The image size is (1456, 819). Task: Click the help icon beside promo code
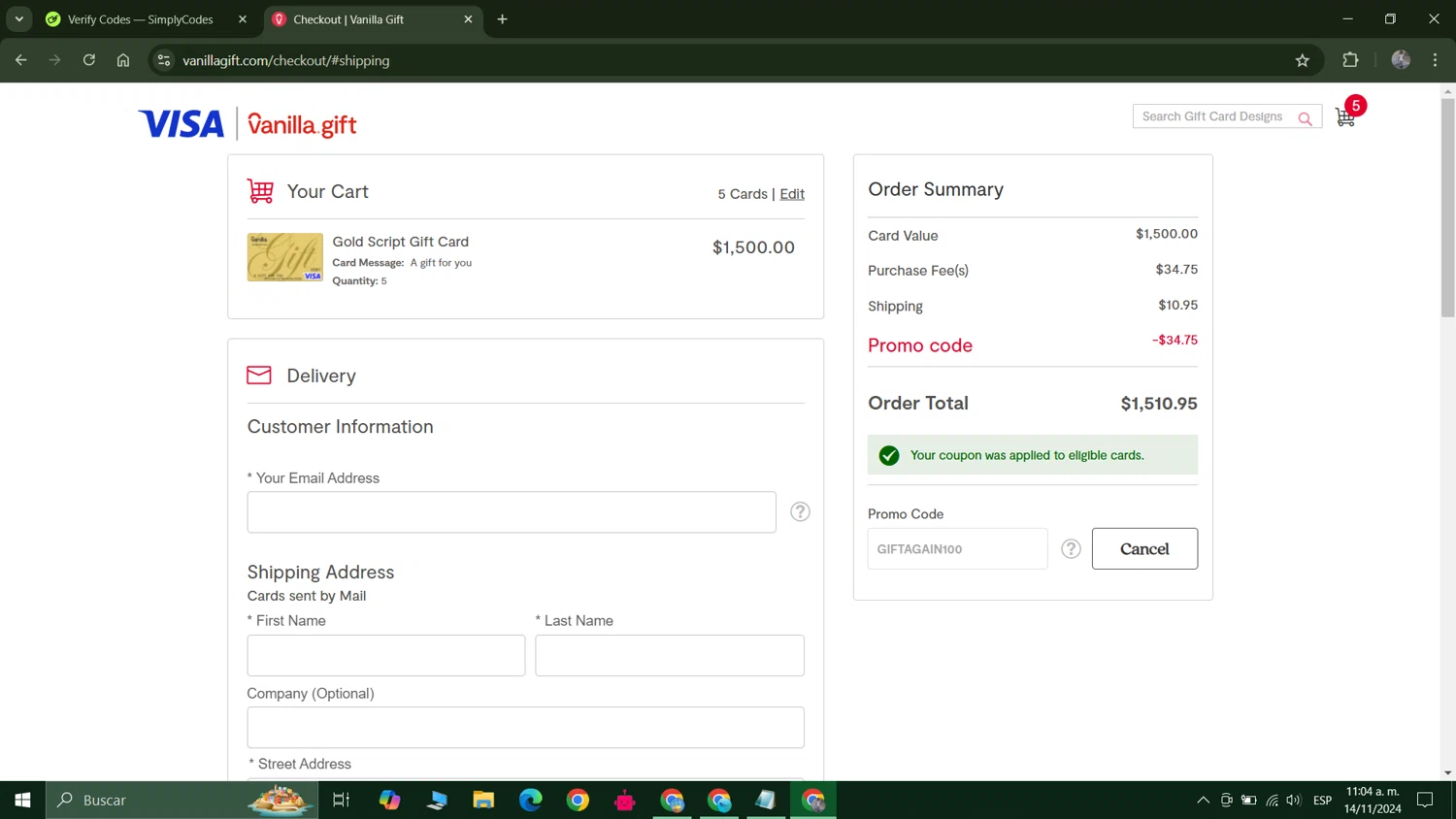[x=1071, y=549]
